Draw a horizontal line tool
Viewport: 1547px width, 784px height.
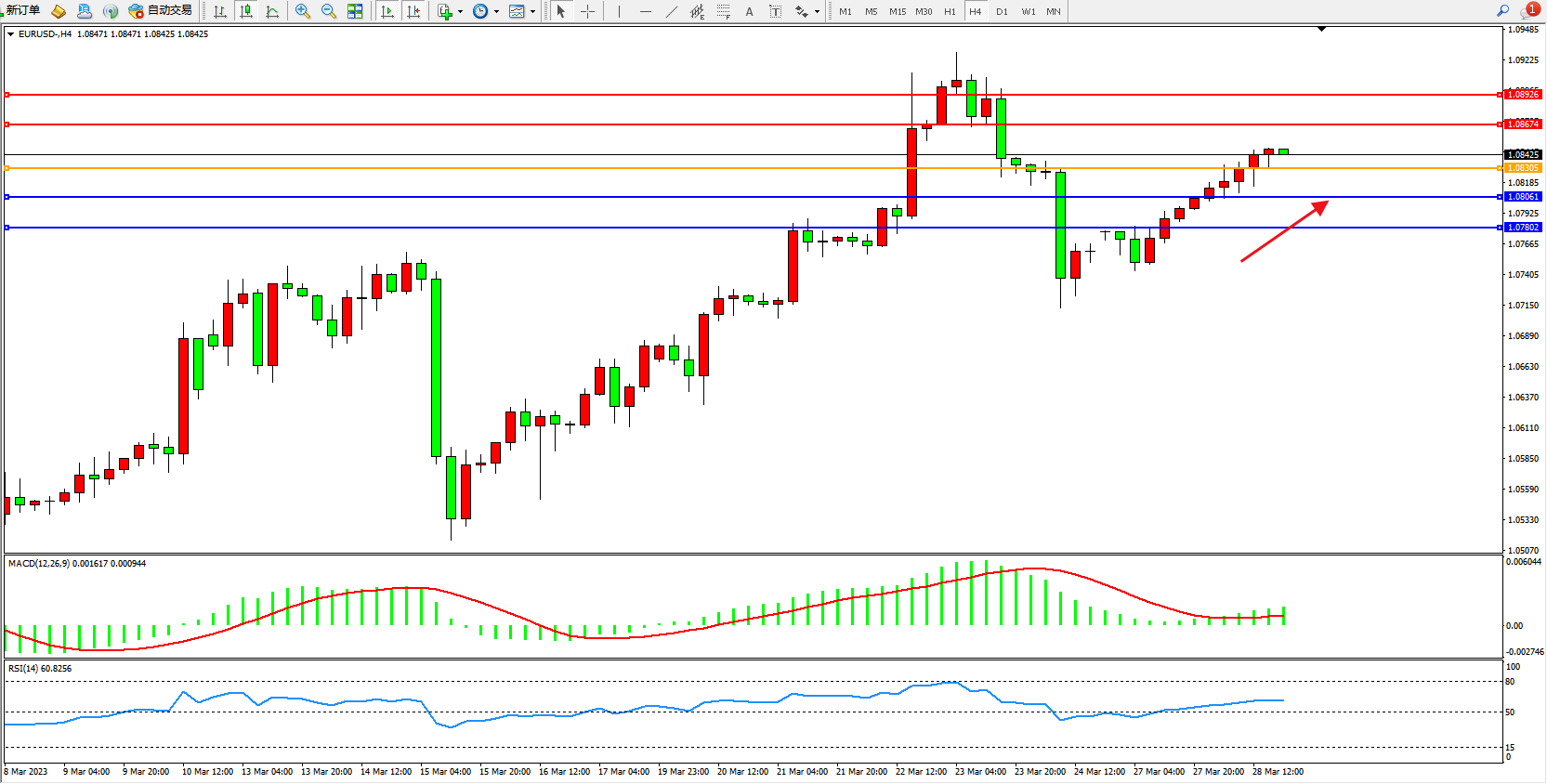click(x=646, y=12)
